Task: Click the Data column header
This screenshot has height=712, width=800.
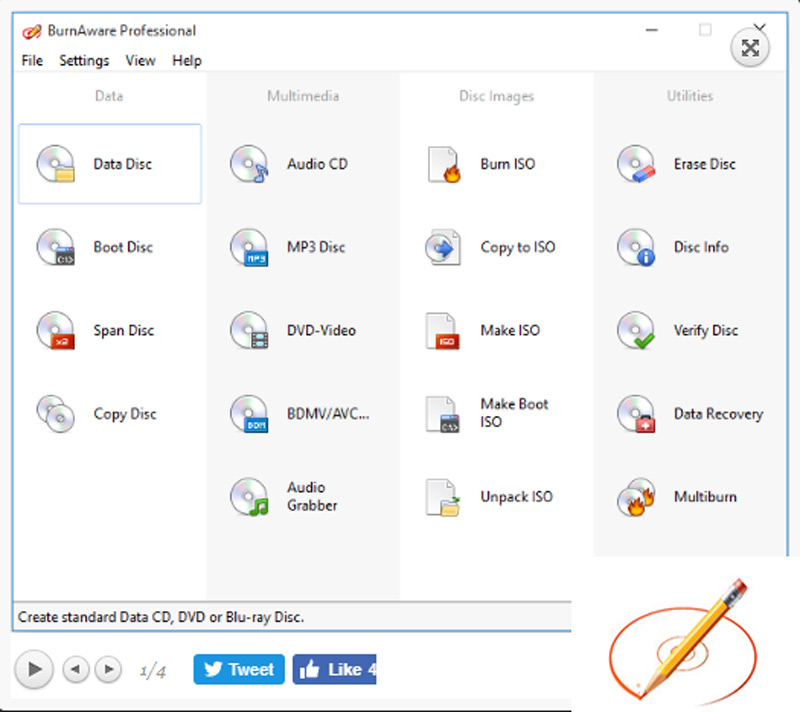Action: click(x=109, y=96)
